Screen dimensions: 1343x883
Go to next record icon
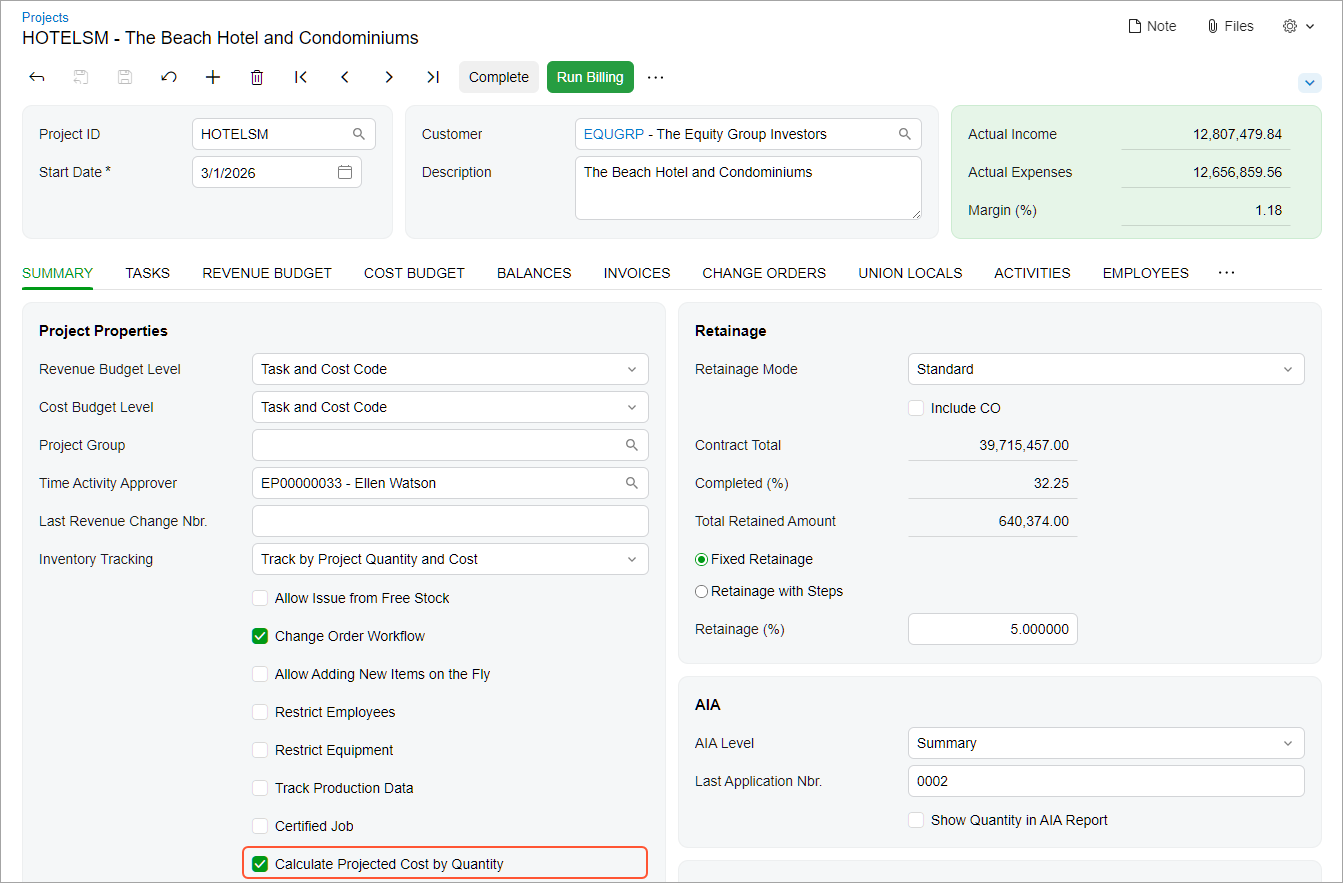pyautogui.click(x=389, y=77)
